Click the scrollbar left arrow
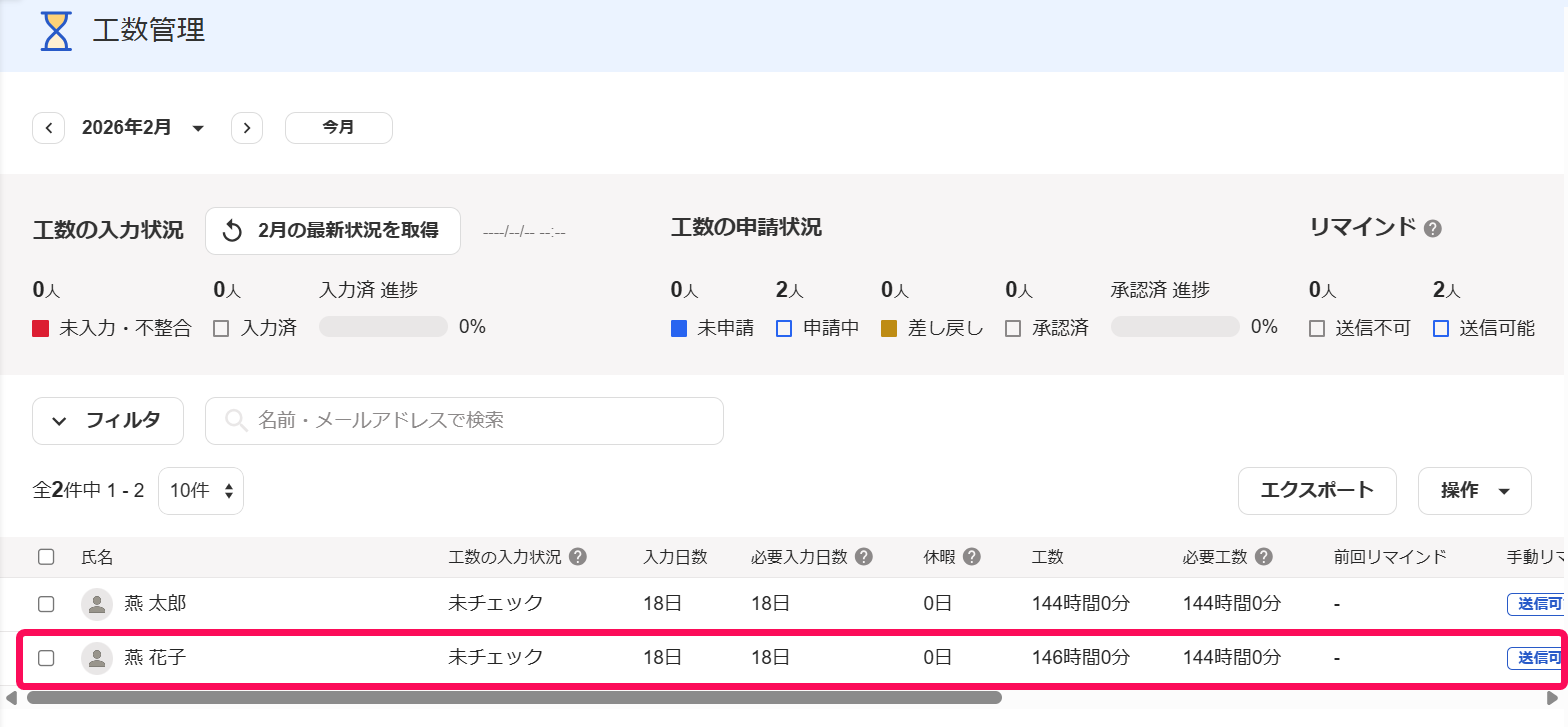Viewport: 1568px width, 727px height. pyautogui.click(x=11, y=697)
